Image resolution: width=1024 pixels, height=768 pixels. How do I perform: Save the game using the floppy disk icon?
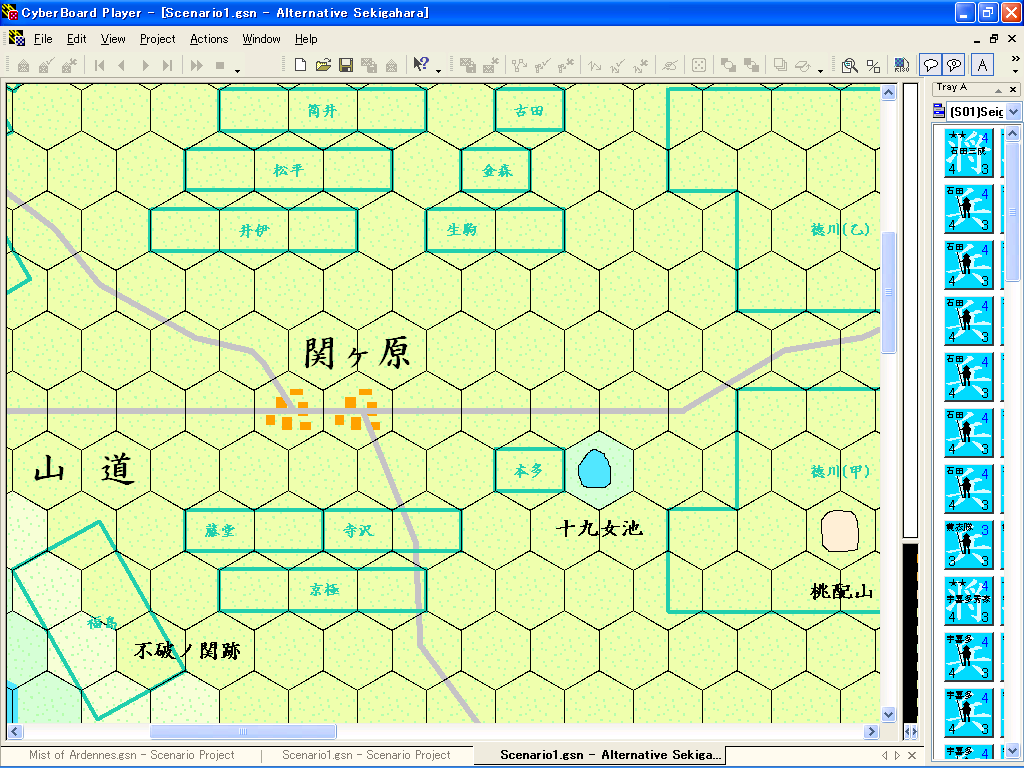click(346, 66)
